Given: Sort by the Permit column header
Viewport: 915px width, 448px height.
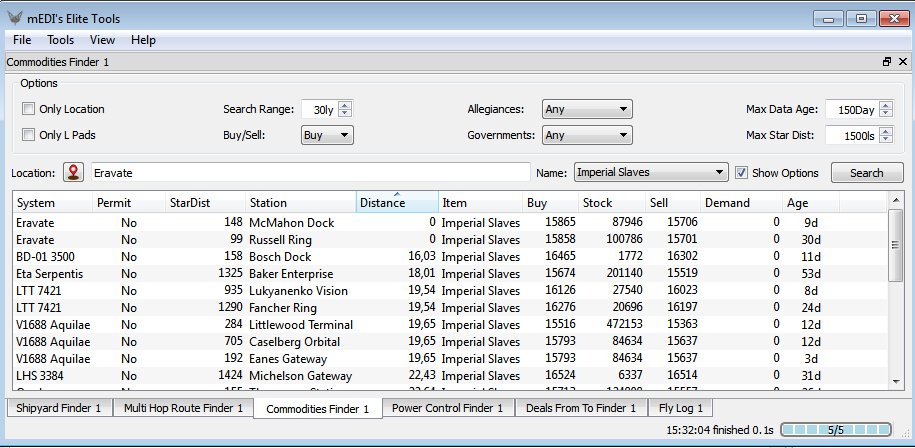Looking at the screenshot, I should point(129,202).
